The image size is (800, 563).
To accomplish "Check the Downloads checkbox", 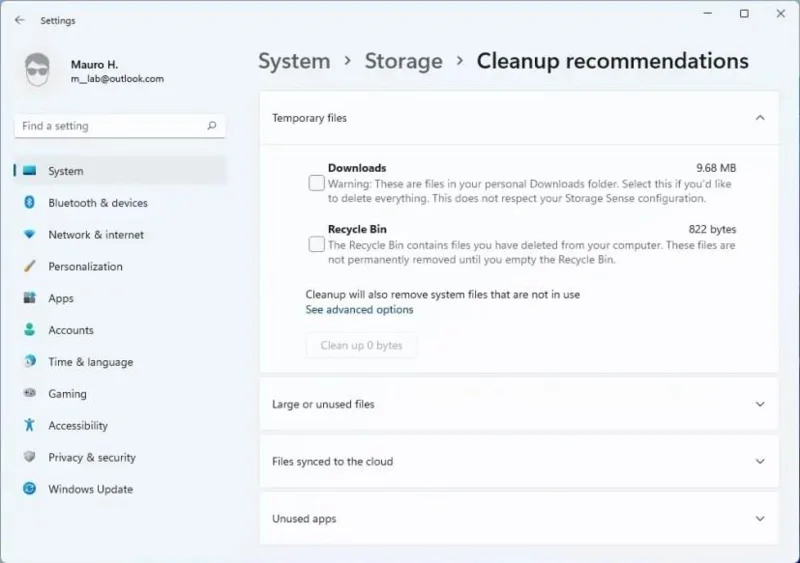I will point(316,183).
